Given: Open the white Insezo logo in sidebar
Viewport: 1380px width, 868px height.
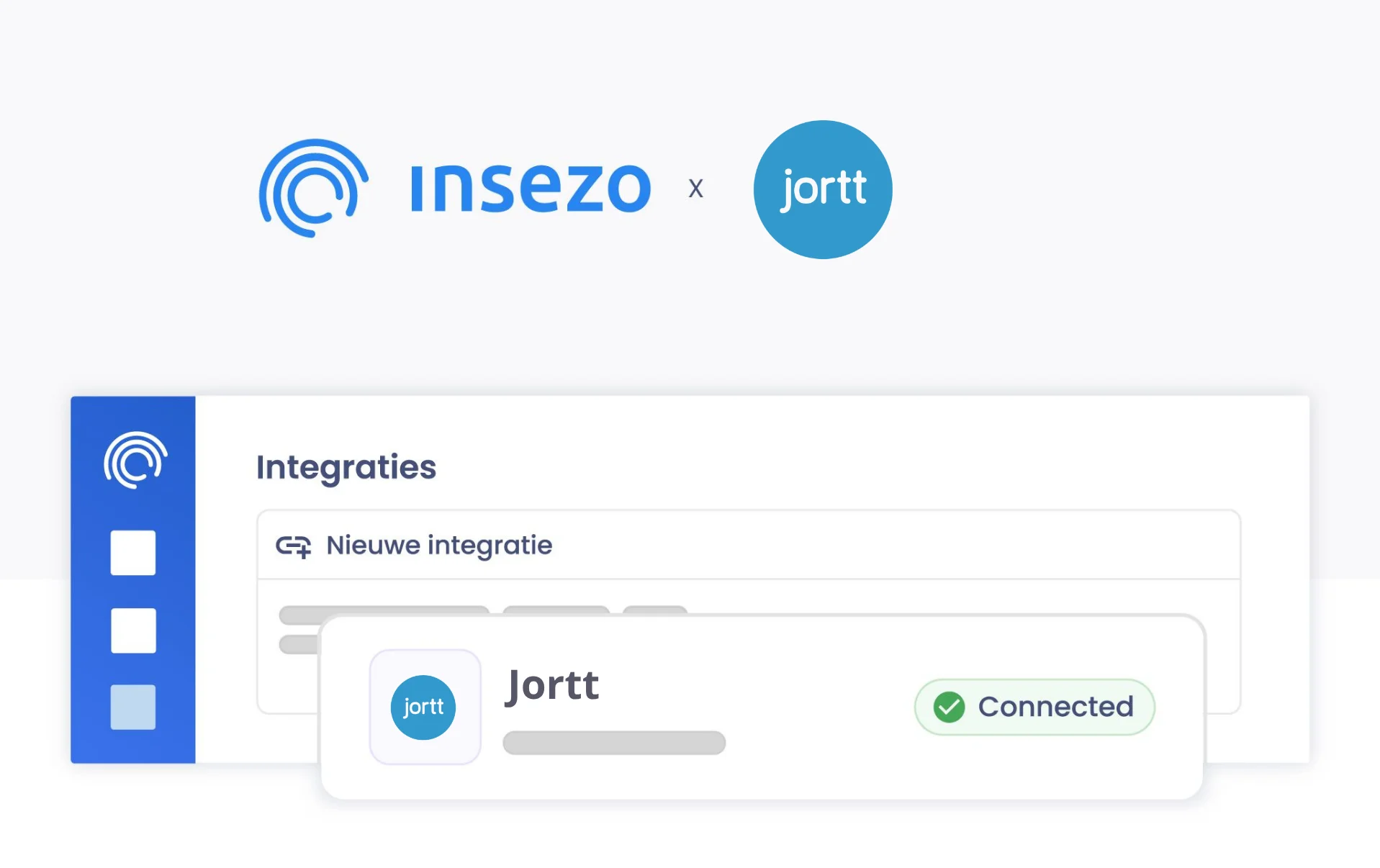Looking at the screenshot, I should point(135,460).
